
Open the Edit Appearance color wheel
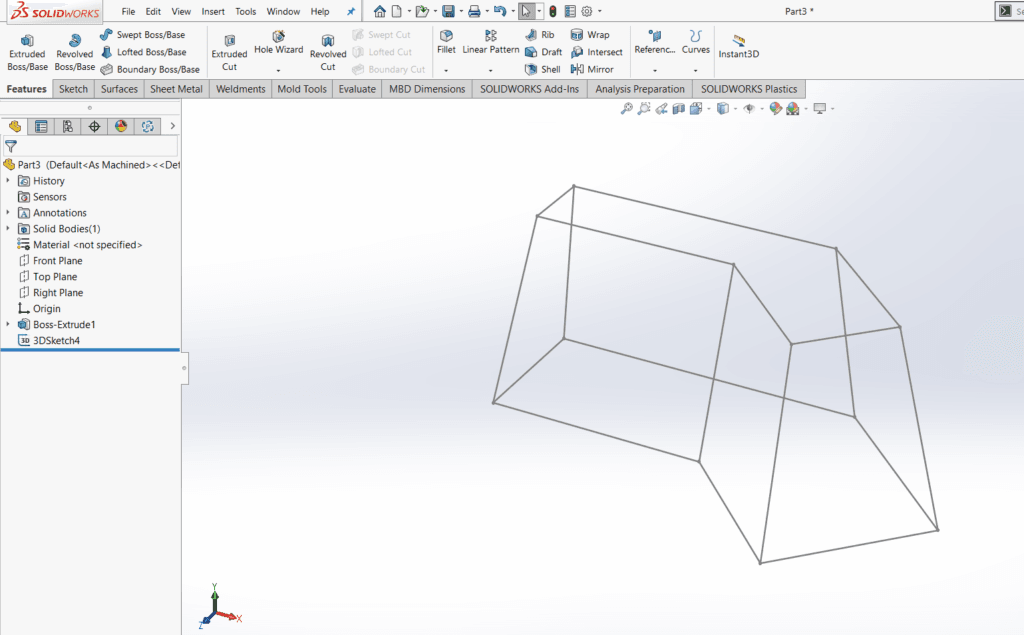(776, 108)
